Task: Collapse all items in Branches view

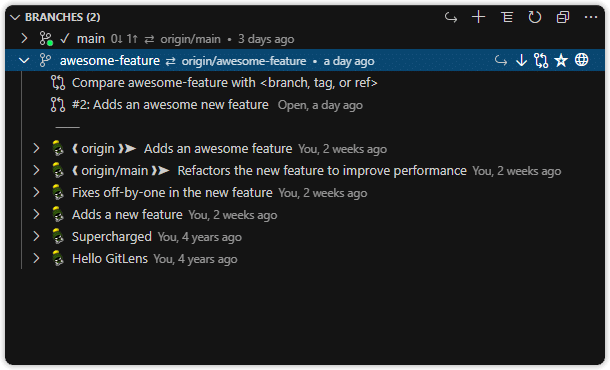Action: coord(563,17)
